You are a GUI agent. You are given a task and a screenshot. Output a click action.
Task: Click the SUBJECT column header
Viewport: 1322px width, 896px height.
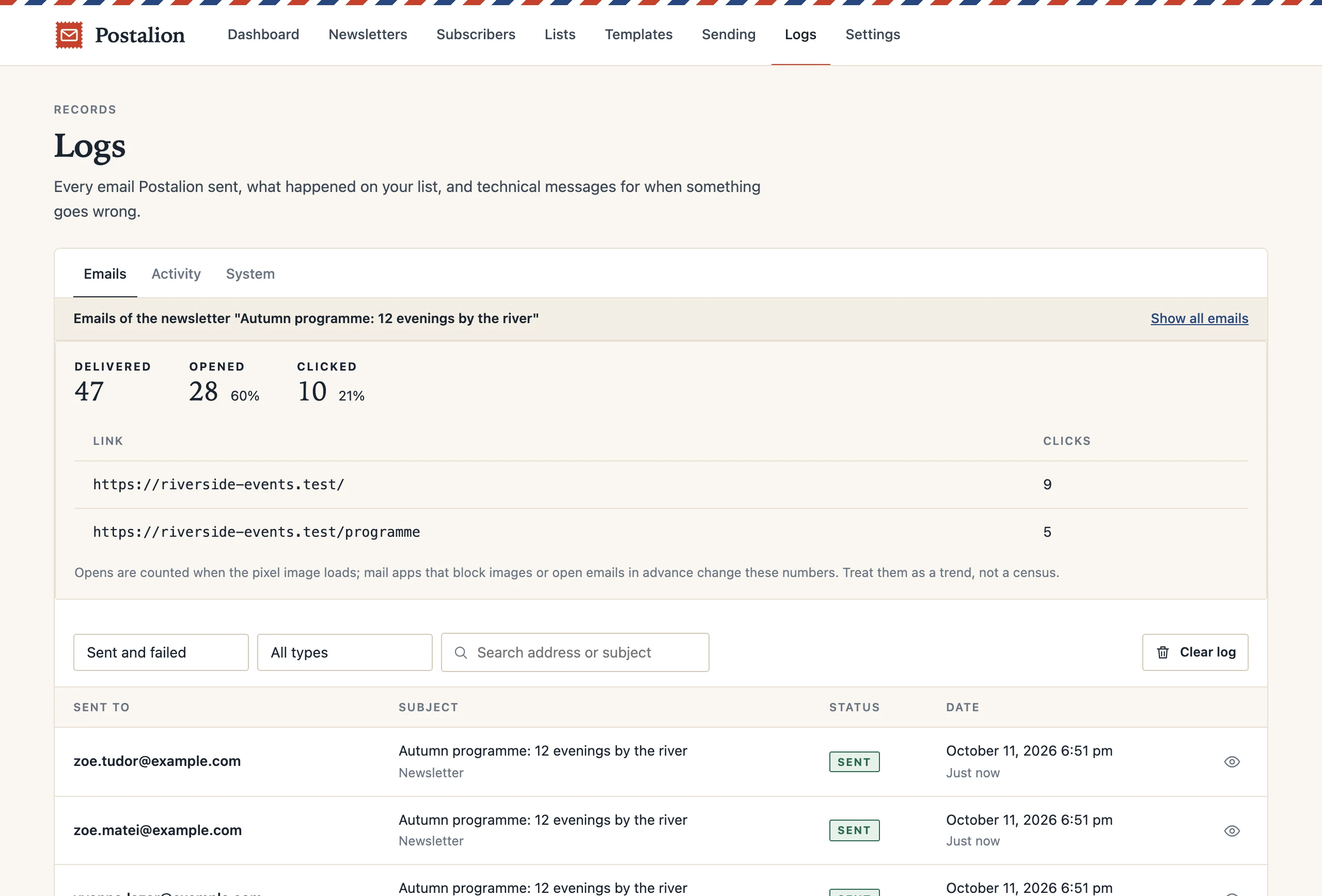(x=428, y=707)
